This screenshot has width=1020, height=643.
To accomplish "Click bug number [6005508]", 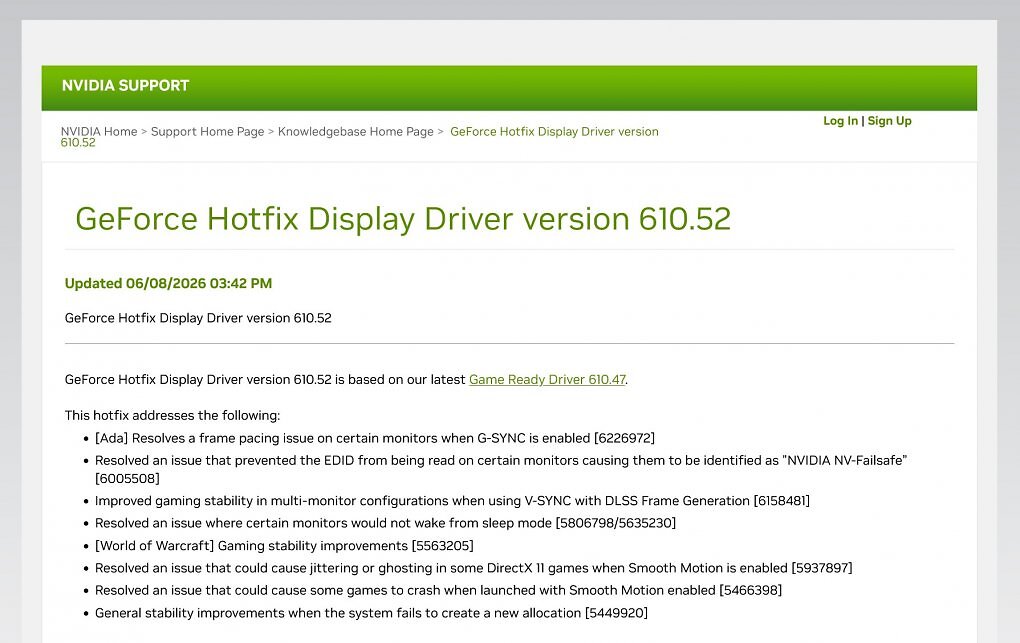I will (x=127, y=478).
